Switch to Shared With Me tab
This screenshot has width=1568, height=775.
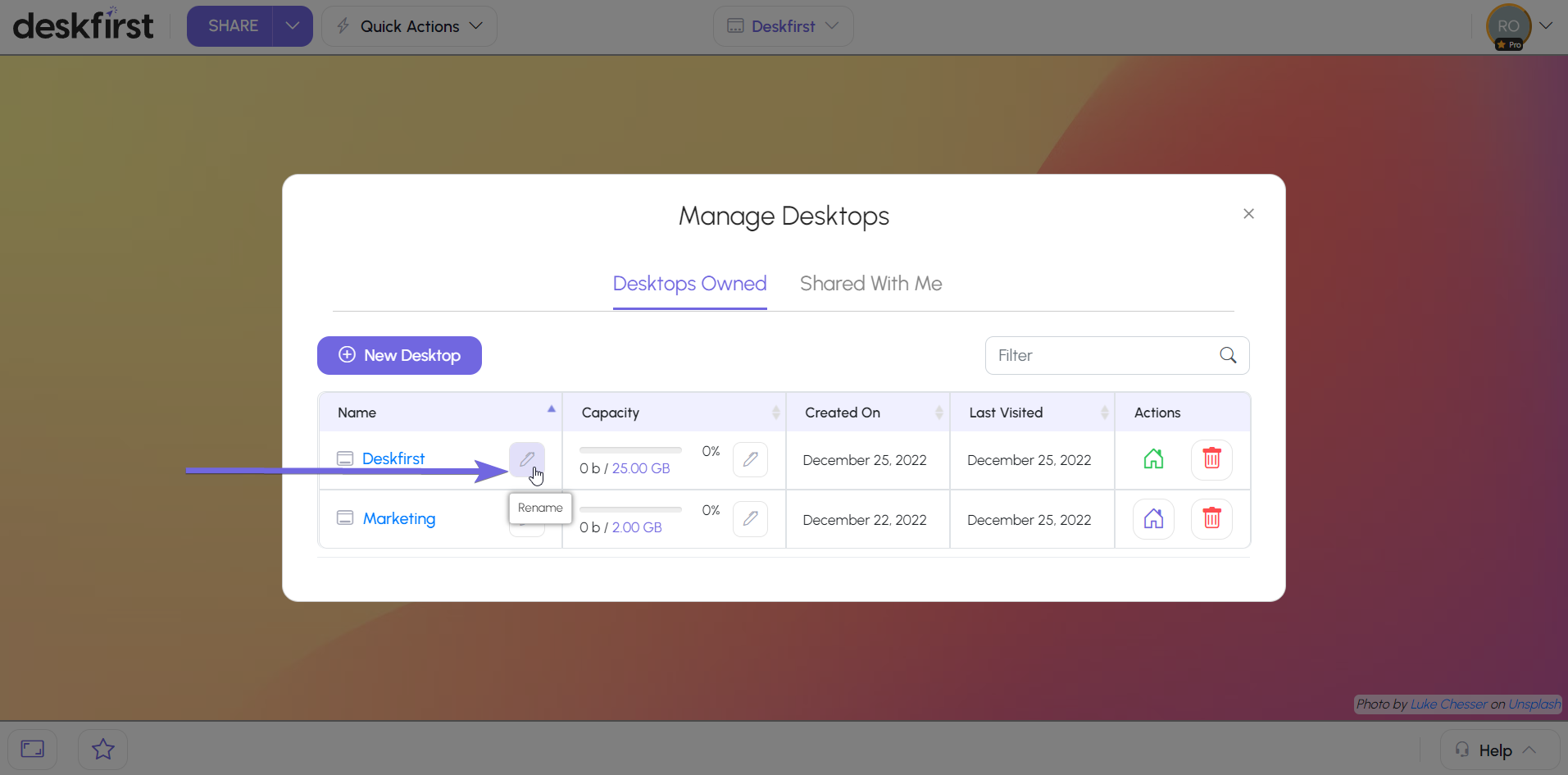point(870,284)
